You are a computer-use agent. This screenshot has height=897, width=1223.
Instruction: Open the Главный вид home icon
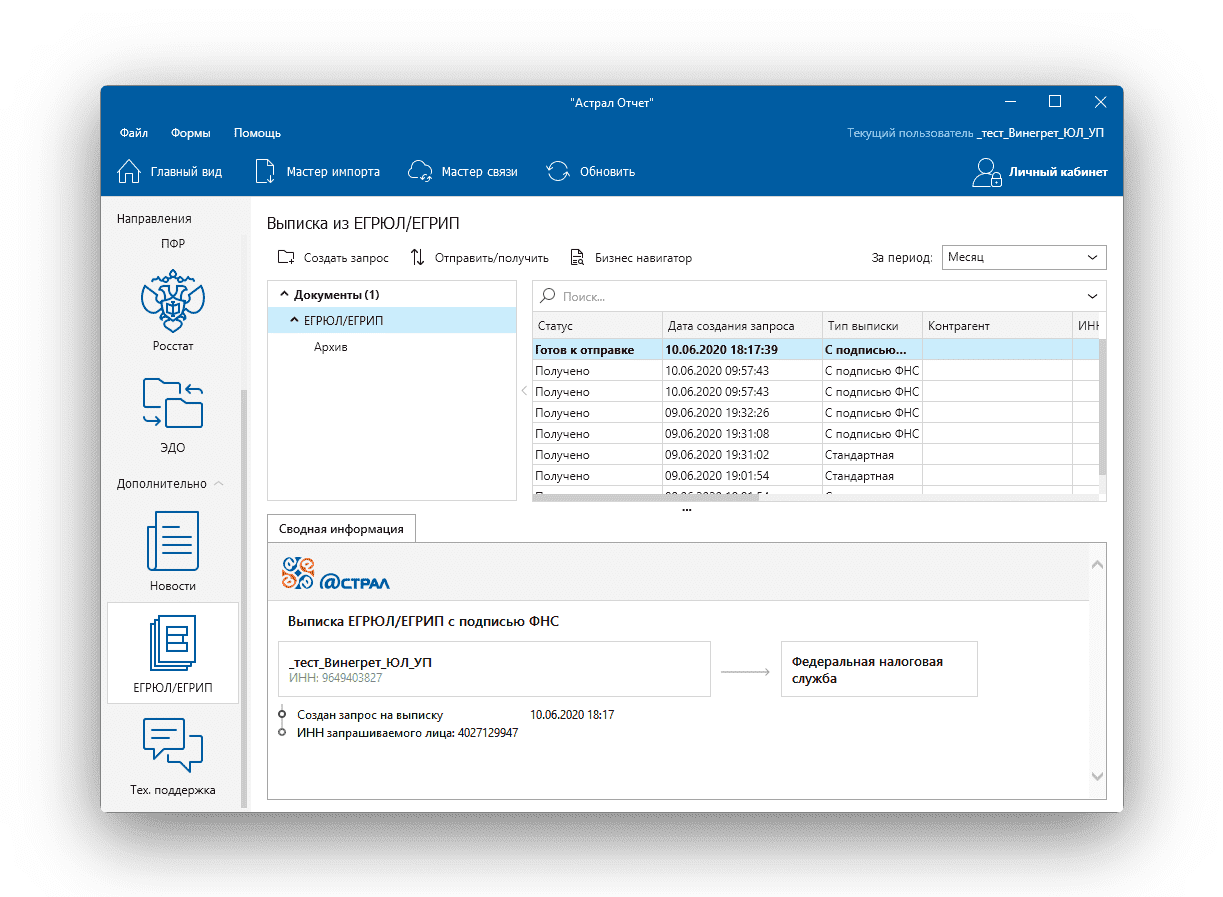[129, 171]
